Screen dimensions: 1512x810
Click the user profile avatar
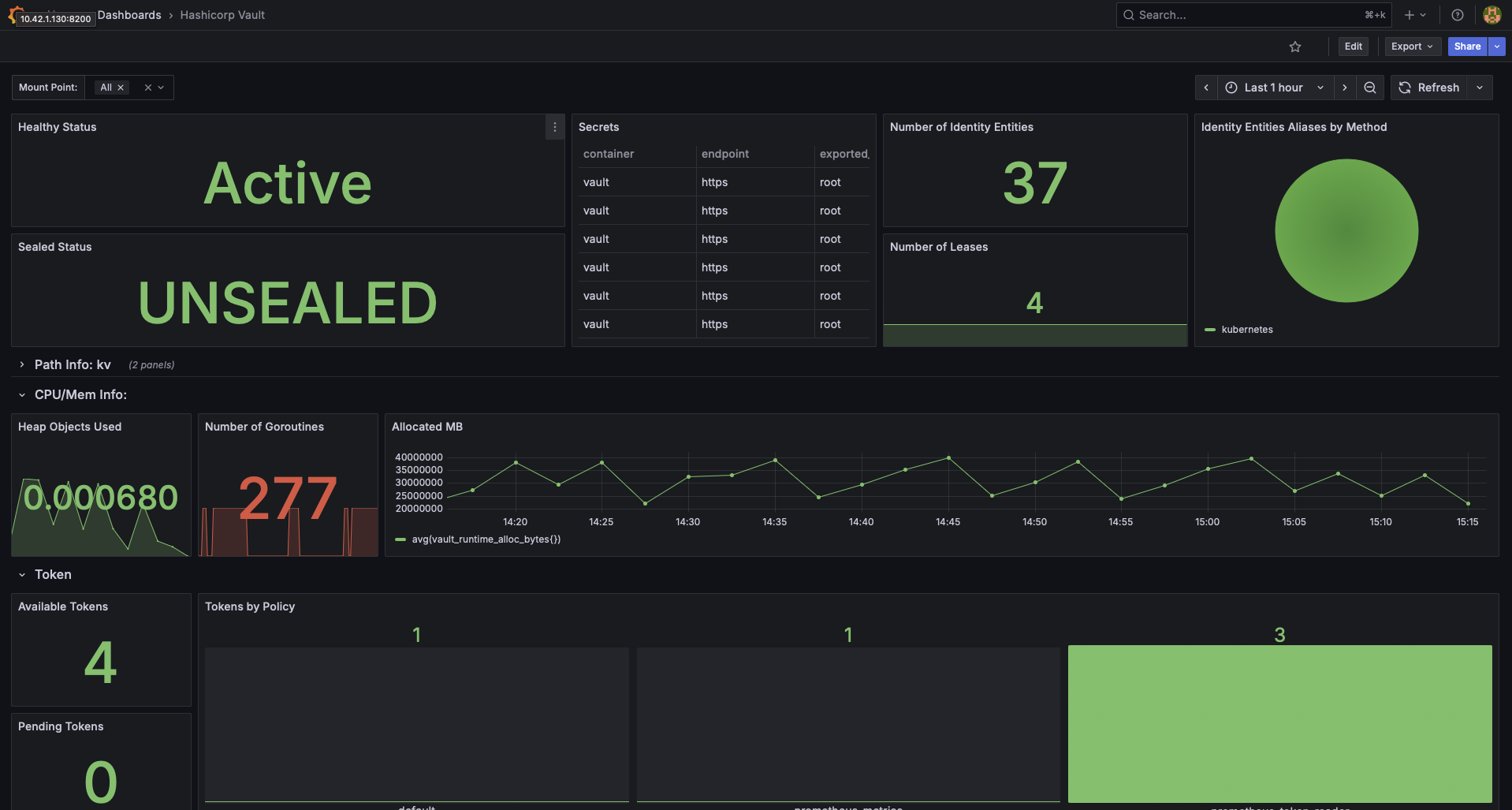tap(1492, 14)
